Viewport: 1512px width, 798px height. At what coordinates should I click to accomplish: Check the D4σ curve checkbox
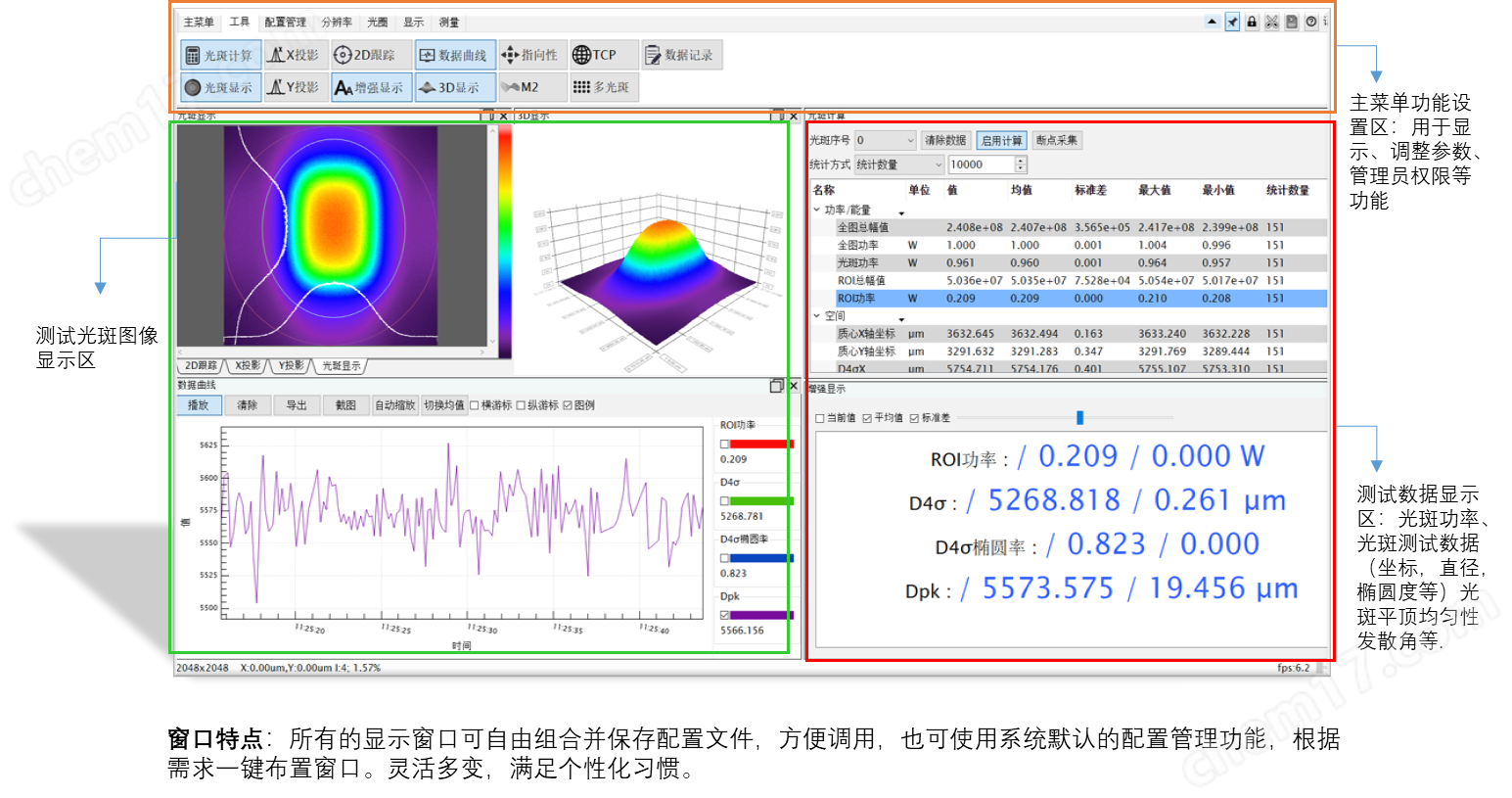[724, 500]
